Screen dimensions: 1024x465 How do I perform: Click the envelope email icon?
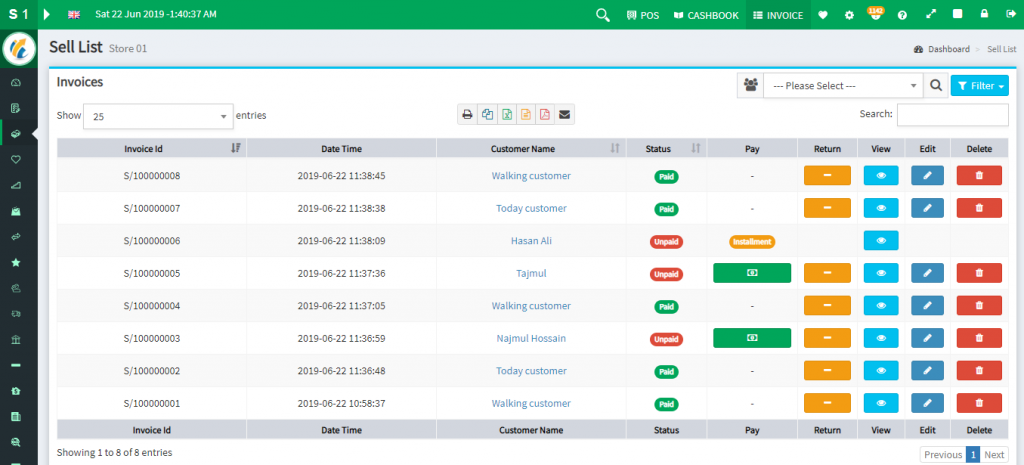(x=565, y=115)
